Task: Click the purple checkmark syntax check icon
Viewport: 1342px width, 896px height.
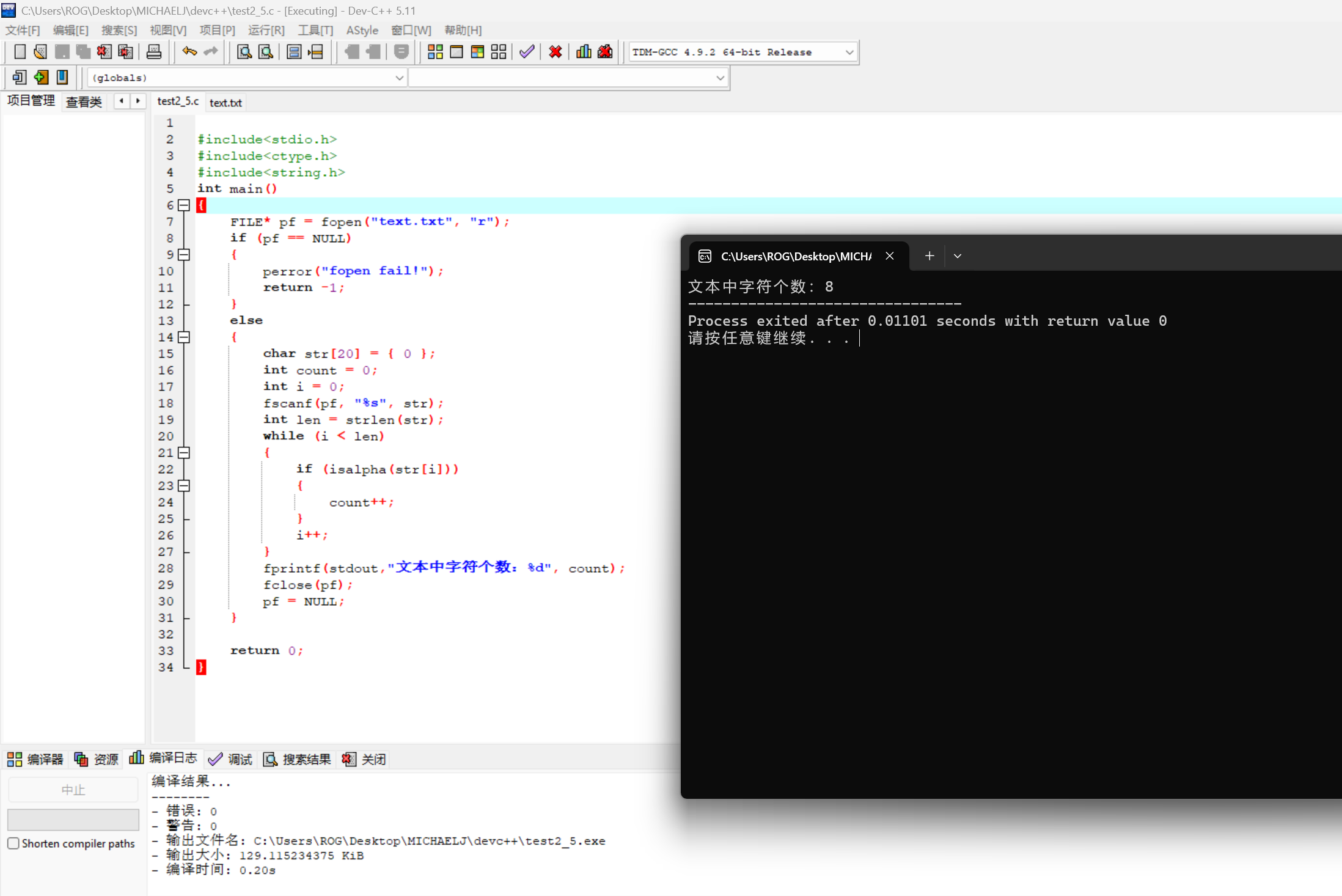Action: click(x=527, y=52)
